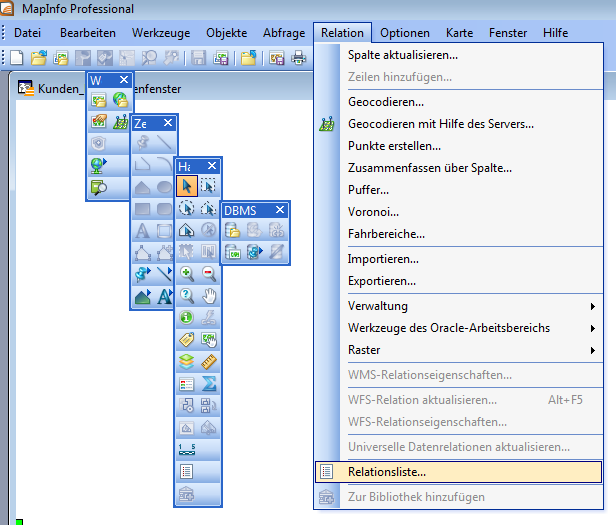Screen dimensions: 616x525
Task: Click the Sigma Statistics icon
Action: tap(209, 384)
